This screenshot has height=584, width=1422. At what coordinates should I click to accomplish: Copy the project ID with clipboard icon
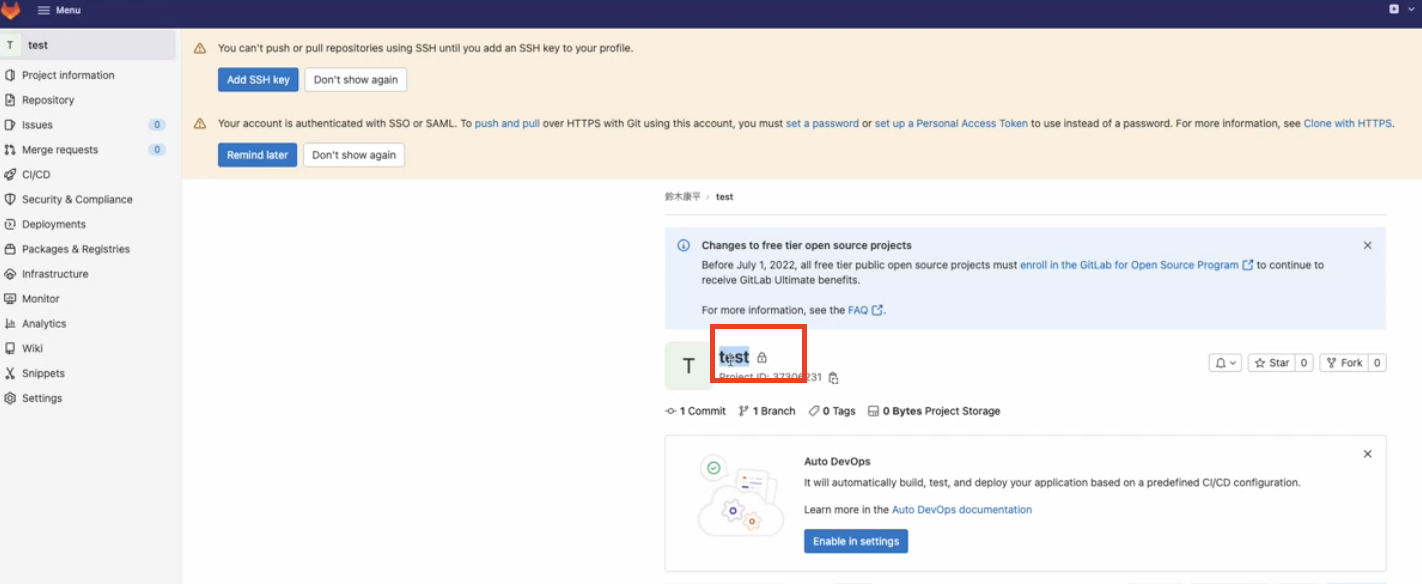[833, 378]
